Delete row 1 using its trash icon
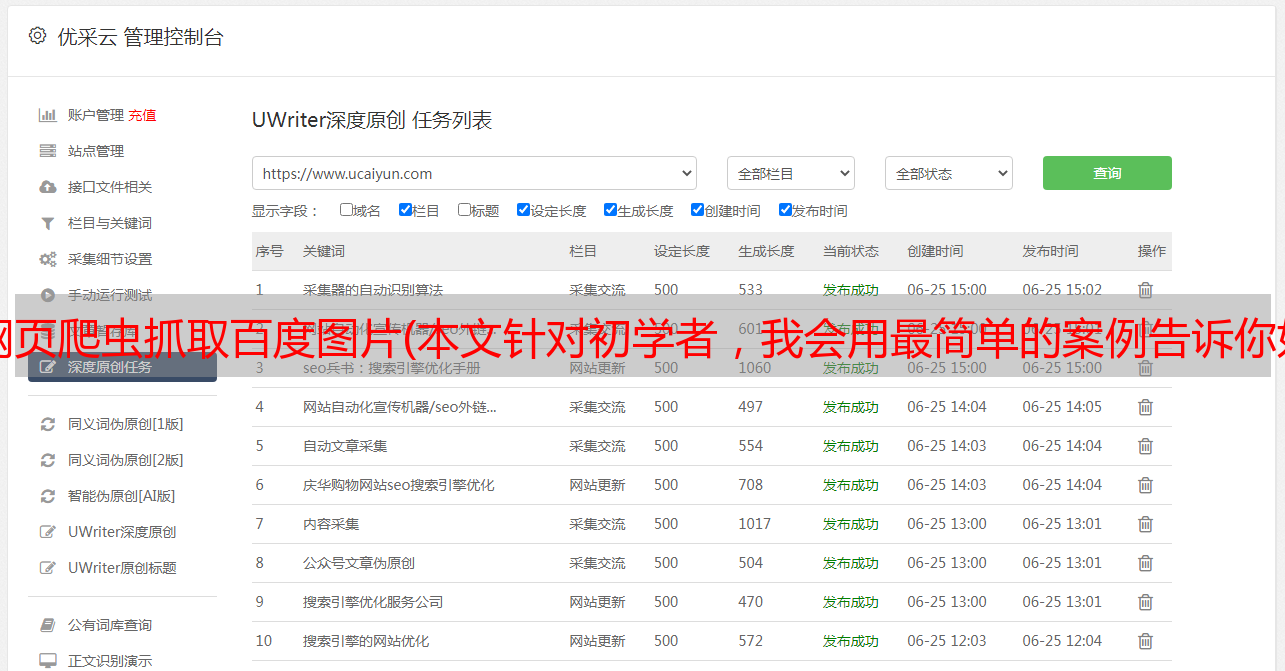This screenshot has height=671, width=1285. click(x=1145, y=290)
